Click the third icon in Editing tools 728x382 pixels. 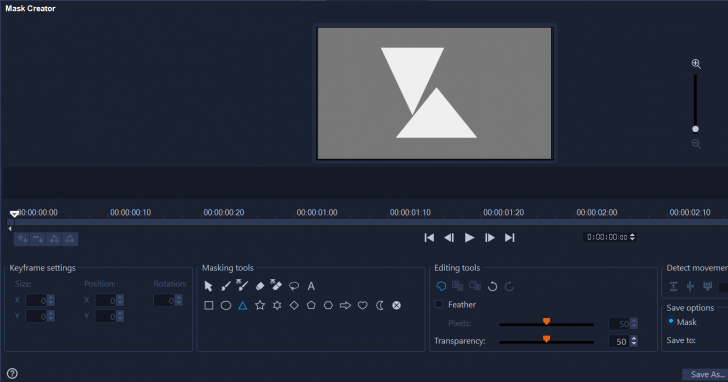tap(475, 286)
